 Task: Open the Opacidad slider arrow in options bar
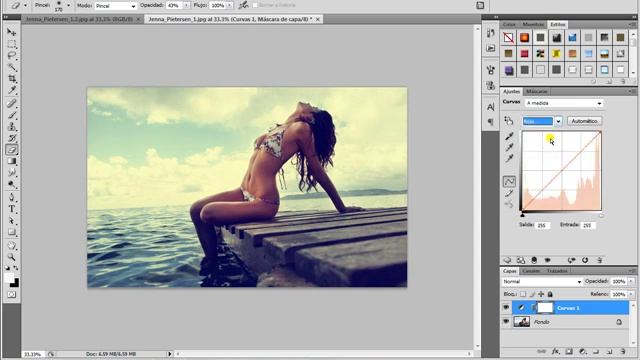point(187,5)
